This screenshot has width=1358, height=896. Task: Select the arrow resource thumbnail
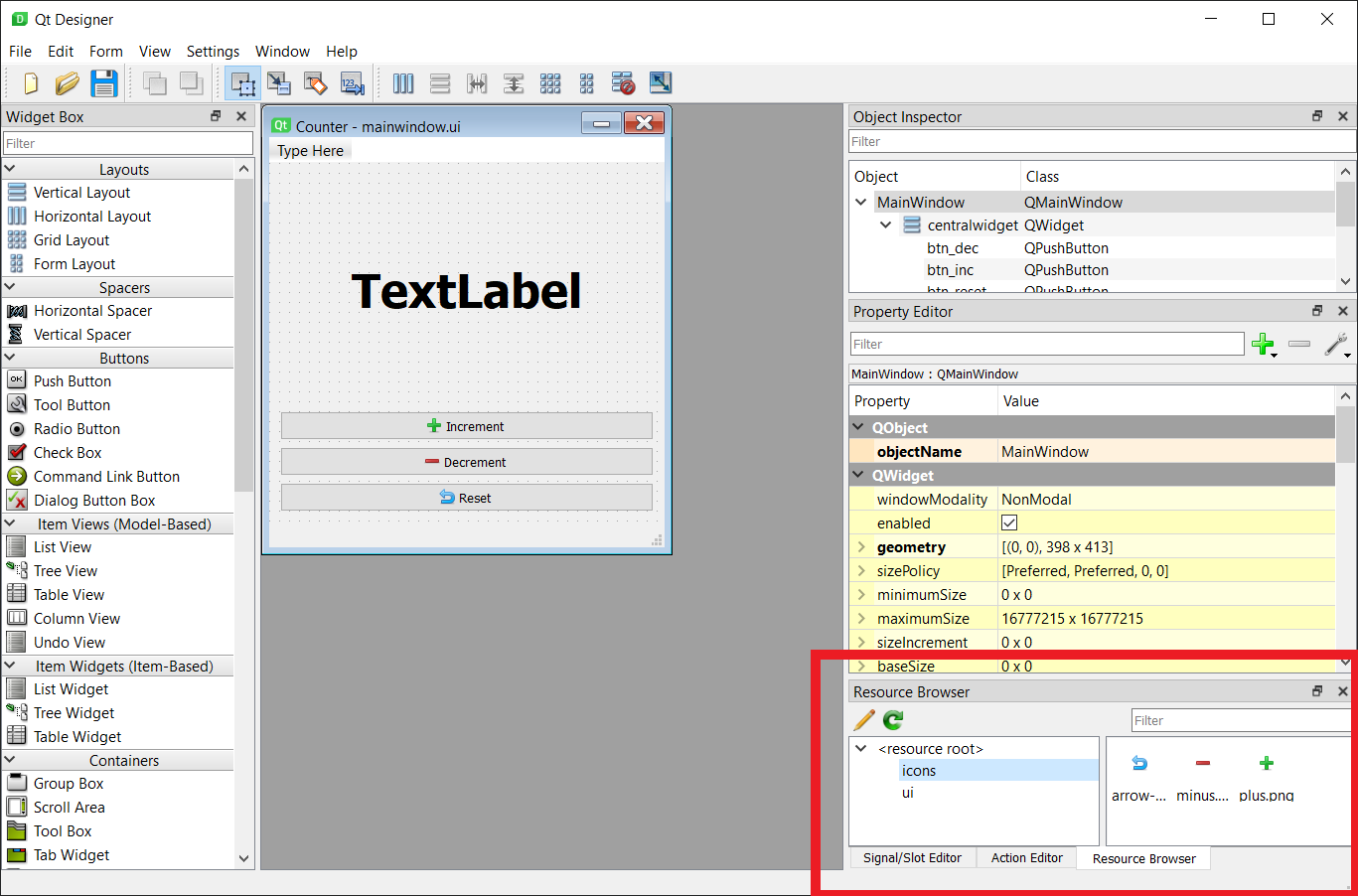[x=1139, y=778]
